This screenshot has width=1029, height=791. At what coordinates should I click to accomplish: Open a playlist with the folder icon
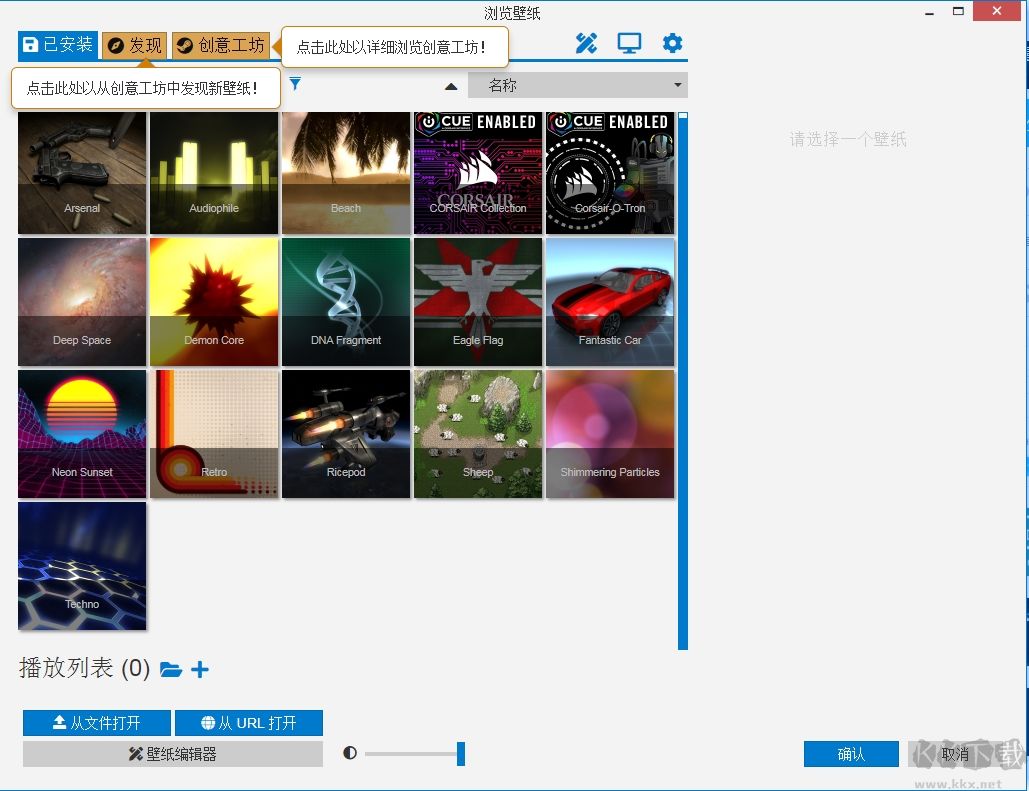(x=171, y=670)
